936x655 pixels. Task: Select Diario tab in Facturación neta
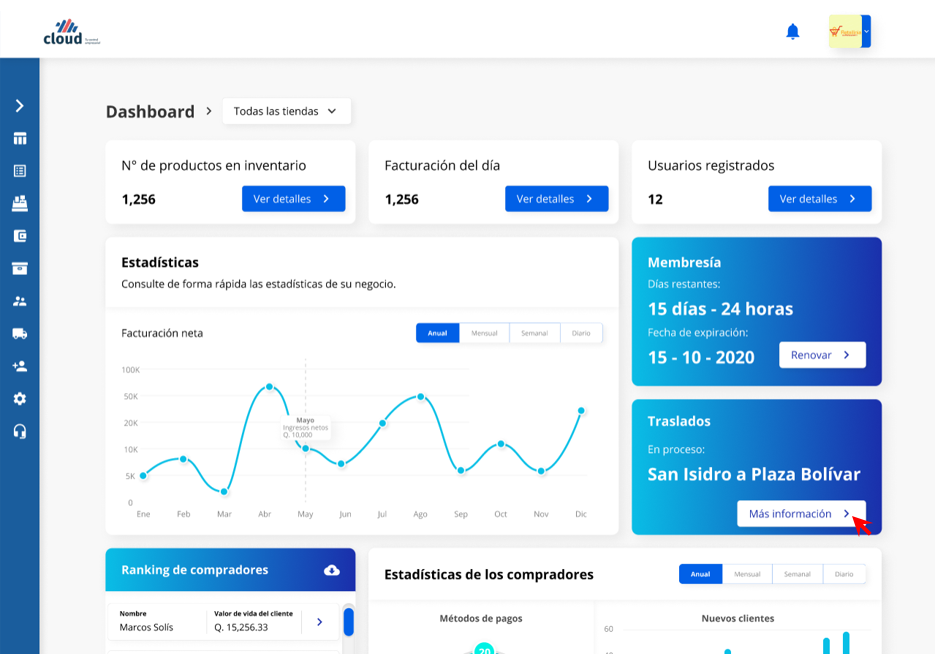tap(581, 333)
